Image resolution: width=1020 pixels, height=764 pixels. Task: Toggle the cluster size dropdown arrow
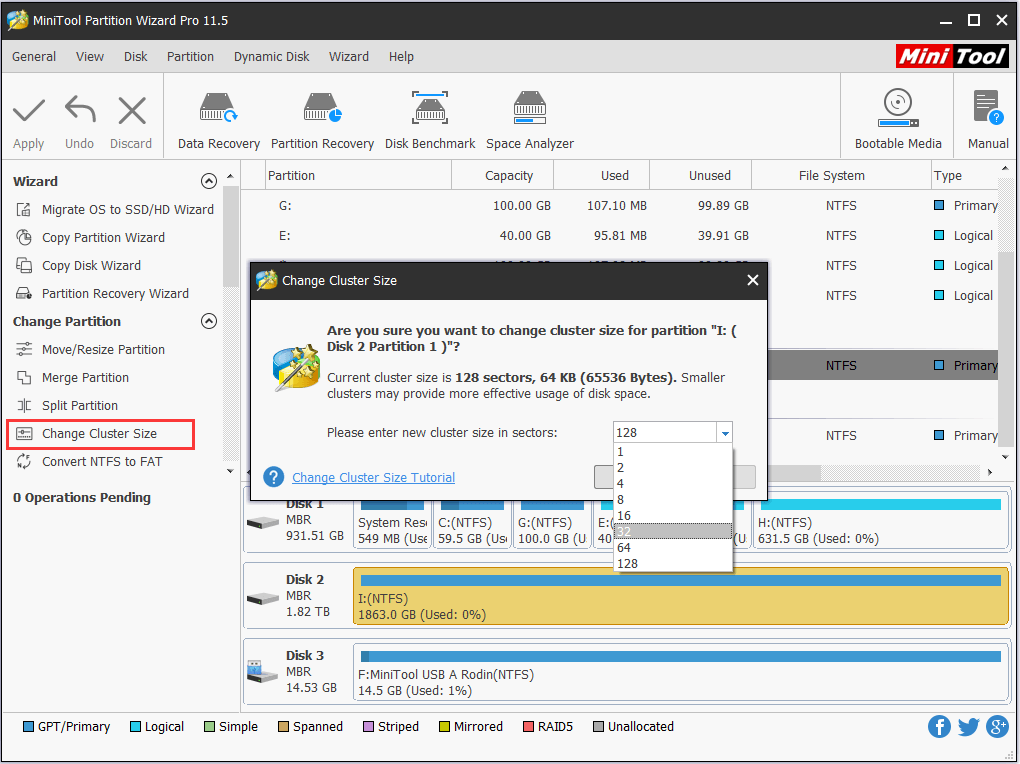(725, 433)
